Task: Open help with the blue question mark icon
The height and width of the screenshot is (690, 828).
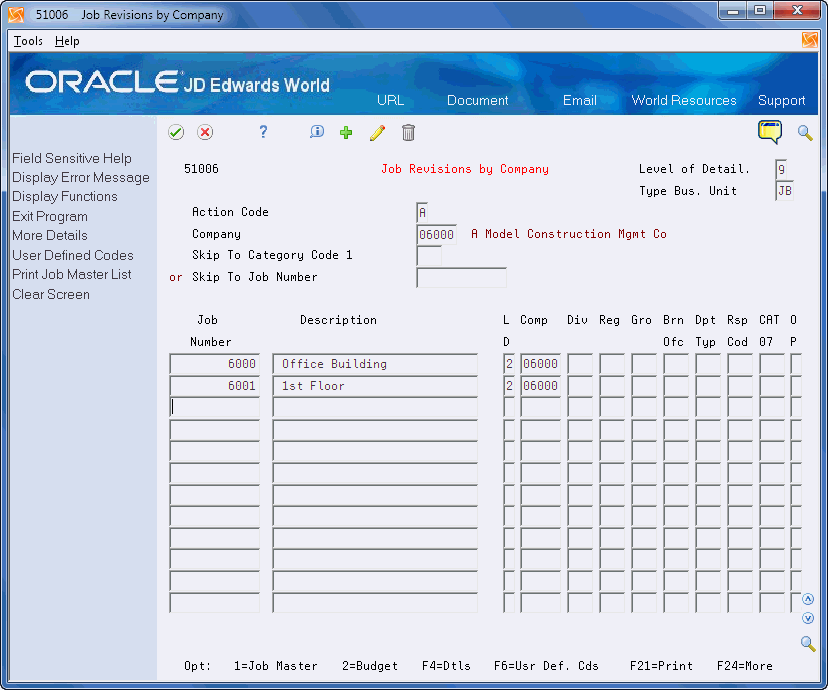Action: click(263, 132)
